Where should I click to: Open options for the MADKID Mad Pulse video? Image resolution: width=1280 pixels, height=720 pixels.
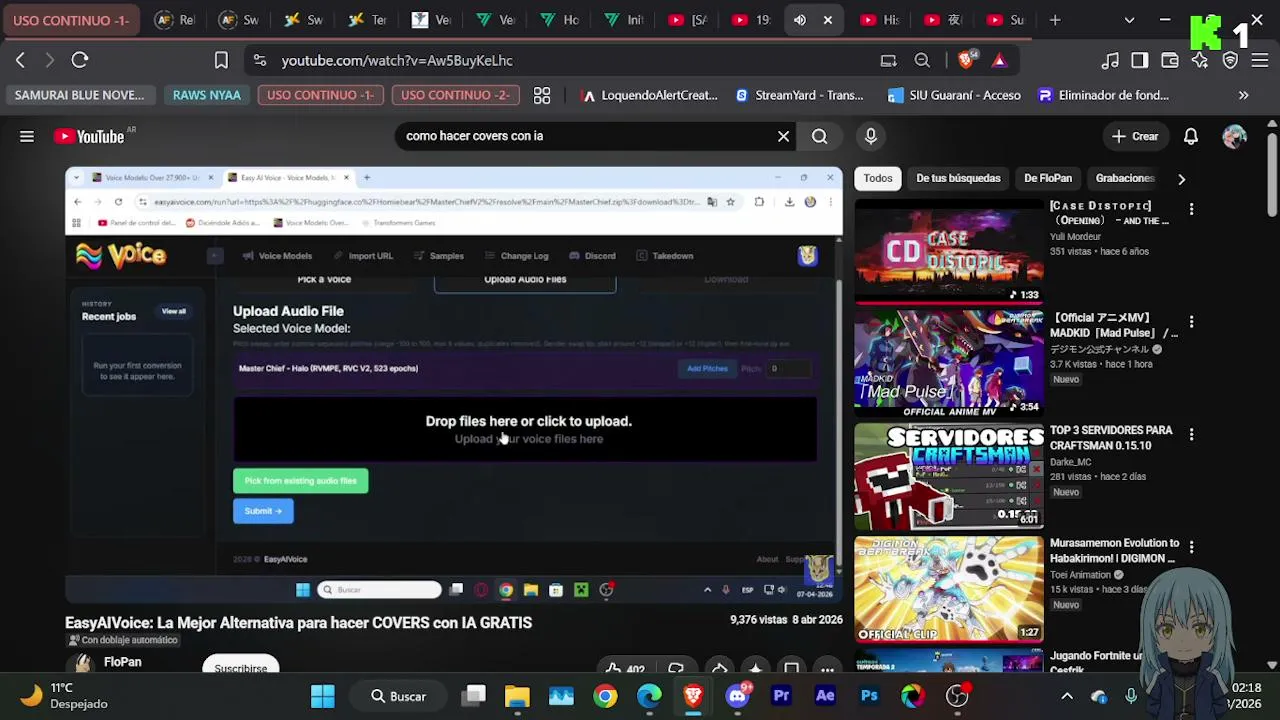coord(1191,322)
